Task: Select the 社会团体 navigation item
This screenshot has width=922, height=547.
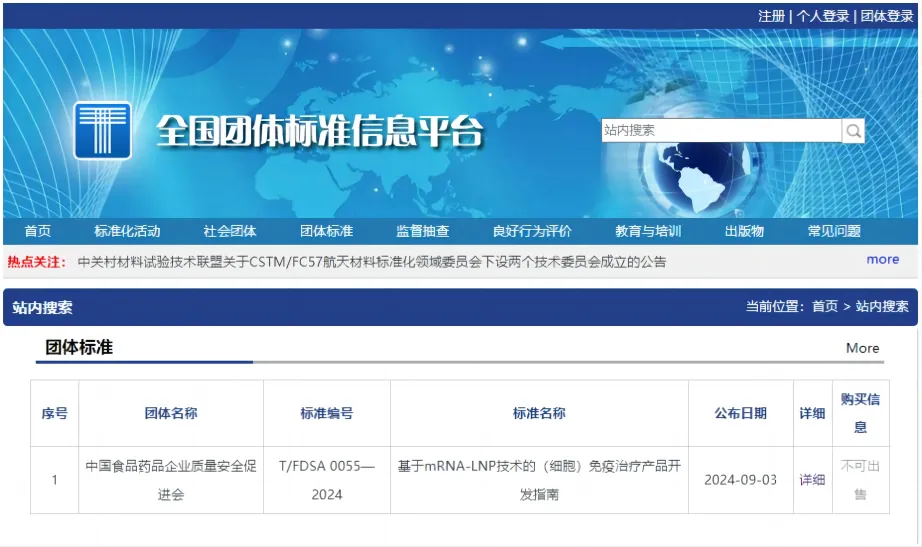Action: coord(230,231)
